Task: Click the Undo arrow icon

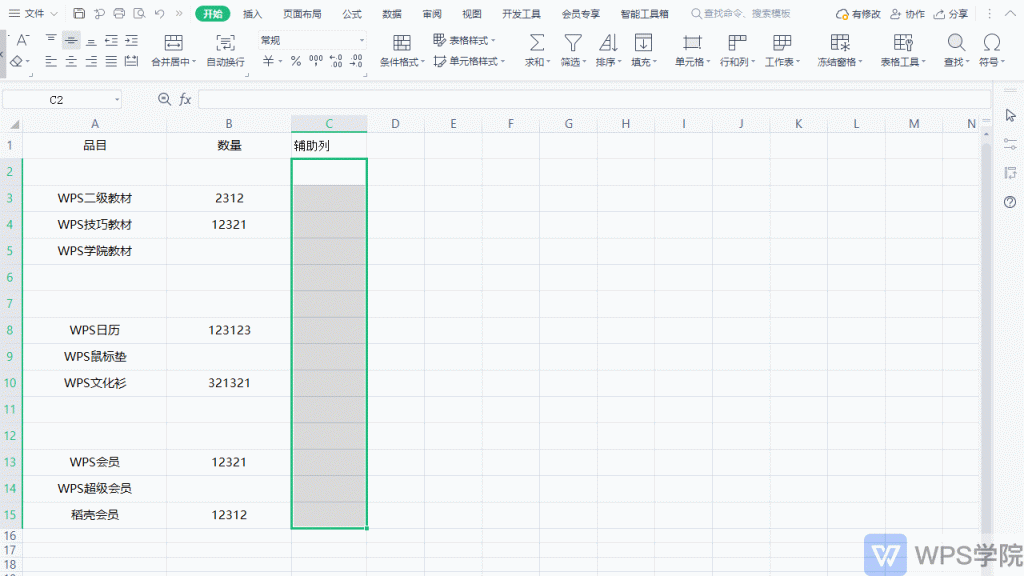Action: [x=159, y=14]
